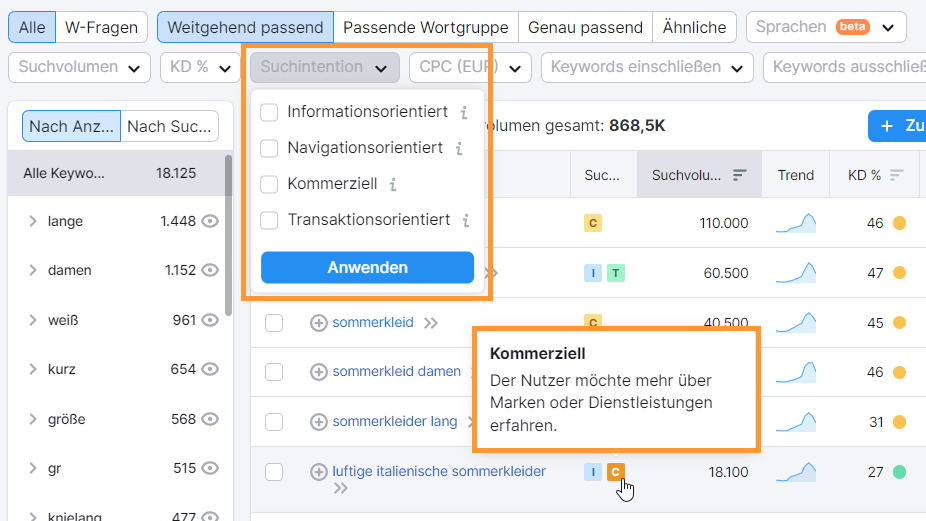Check the Transaktionsorientiert checkbox
Image resolution: width=926 pixels, height=521 pixels.
tap(269, 220)
